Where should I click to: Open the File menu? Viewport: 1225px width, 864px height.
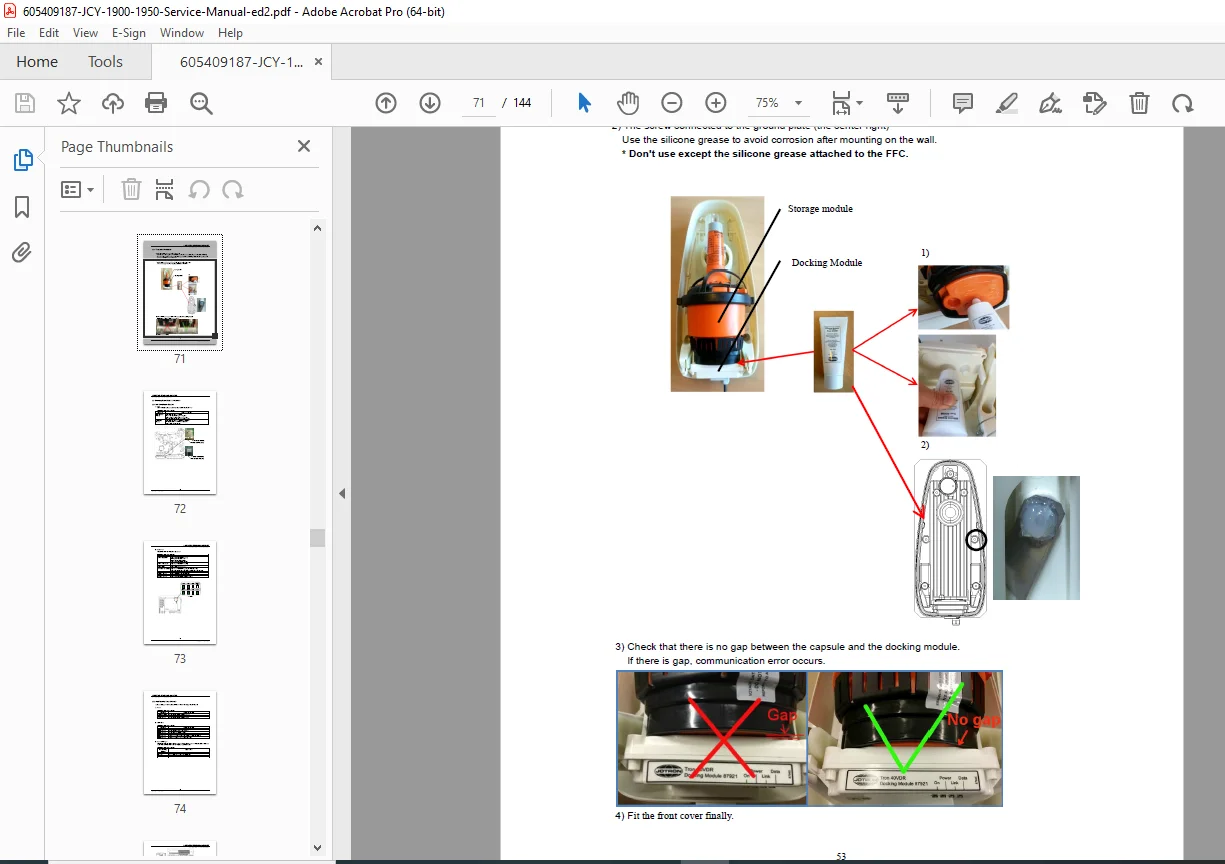(16, 33)
